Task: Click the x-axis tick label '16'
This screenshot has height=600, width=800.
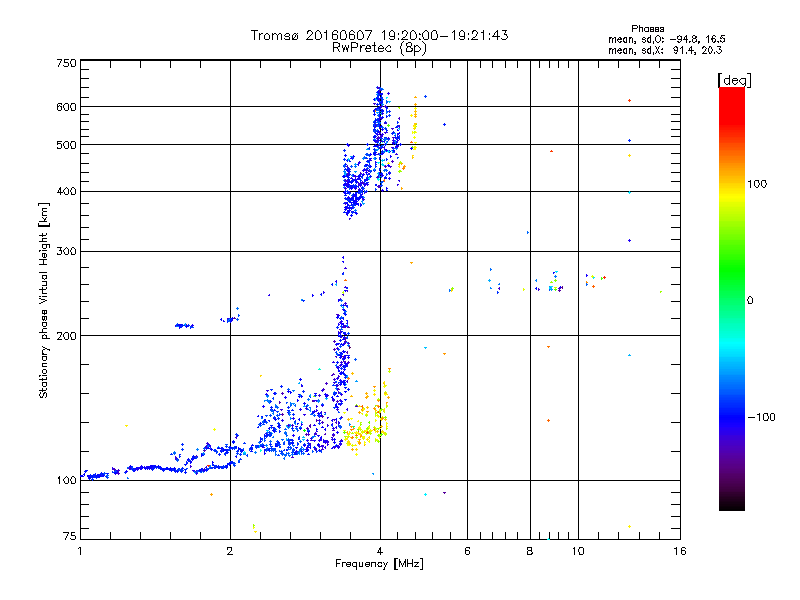Action: coord(680,551)
